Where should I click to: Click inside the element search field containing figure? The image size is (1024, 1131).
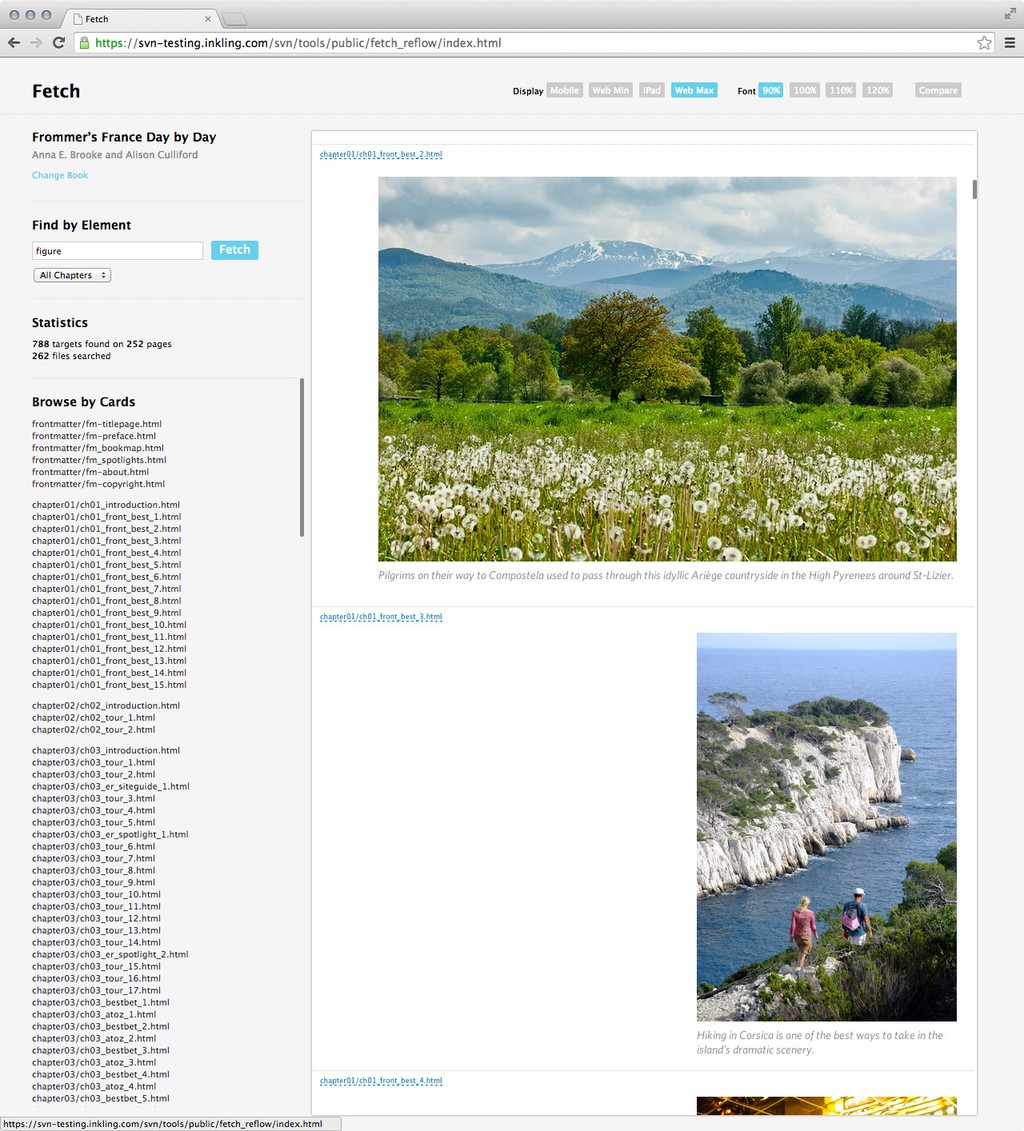point(115,250)
